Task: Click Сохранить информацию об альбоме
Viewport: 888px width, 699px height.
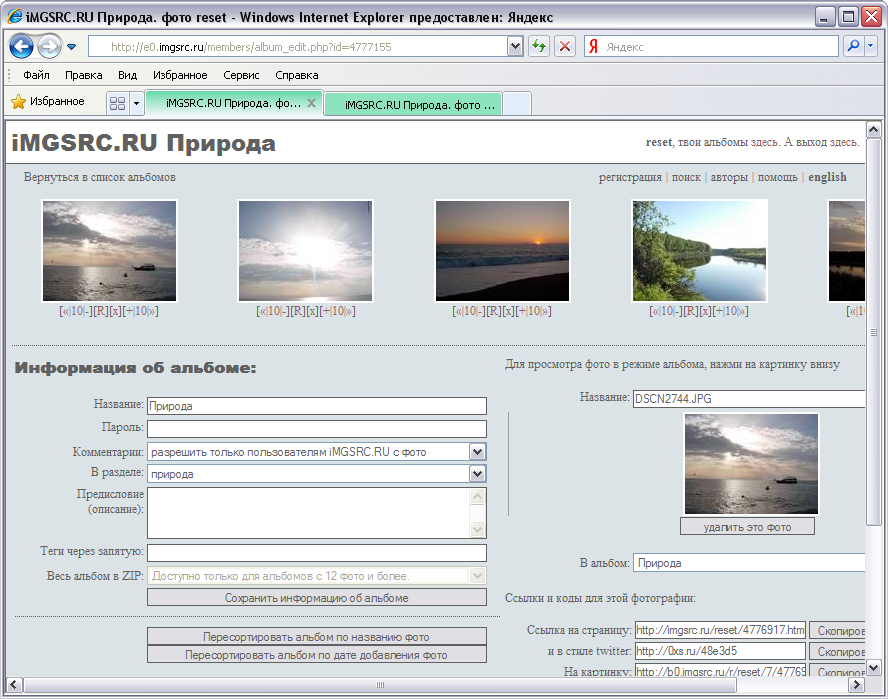Action: tap(316, 597)
